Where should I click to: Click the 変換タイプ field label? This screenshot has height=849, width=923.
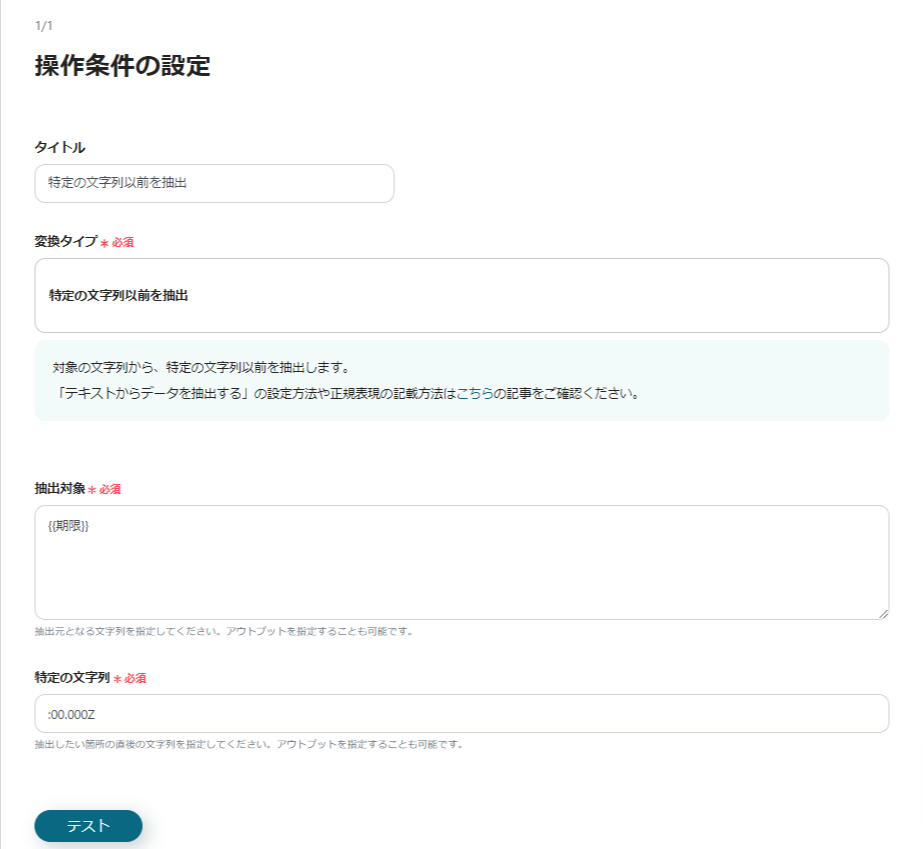click(66, 241)
